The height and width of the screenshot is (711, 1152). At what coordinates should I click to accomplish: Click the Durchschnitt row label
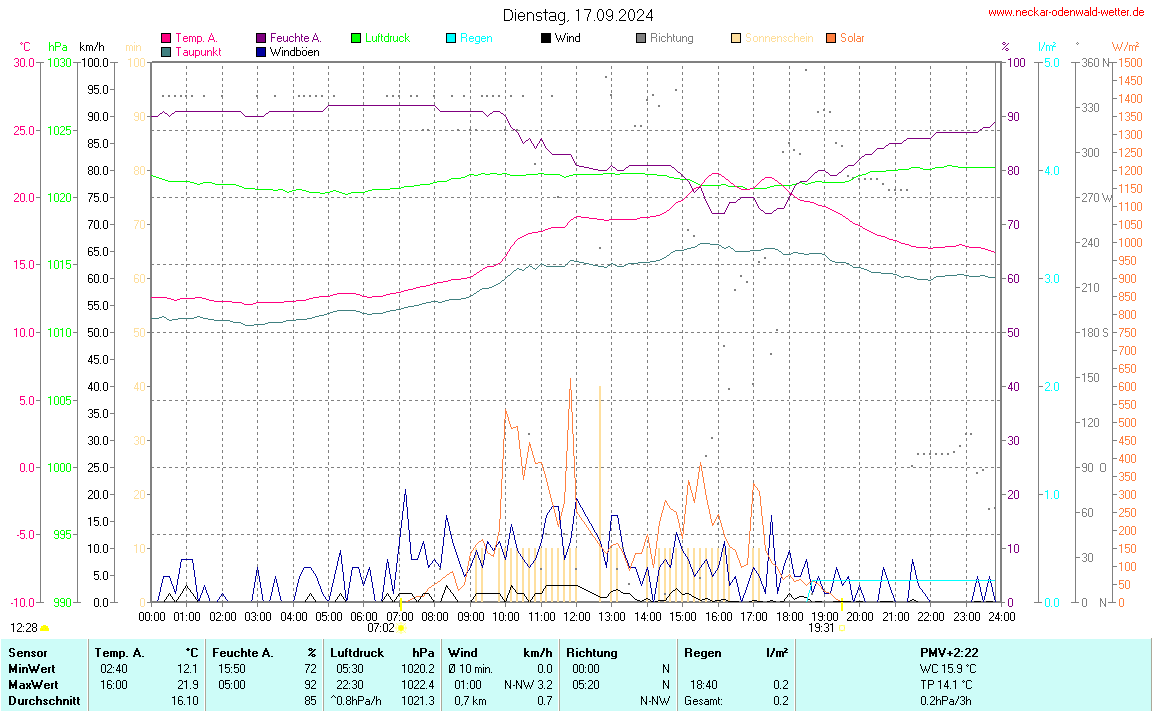coord(43,700)
